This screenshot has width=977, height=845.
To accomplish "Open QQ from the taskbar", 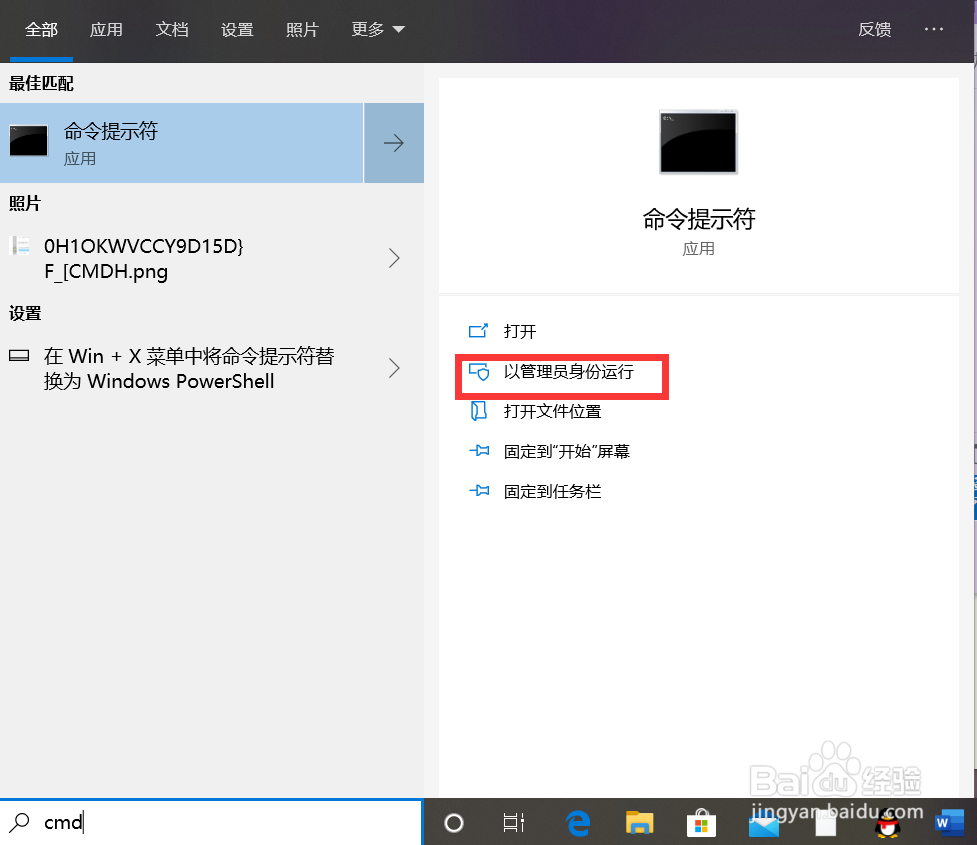I will 888,822.
